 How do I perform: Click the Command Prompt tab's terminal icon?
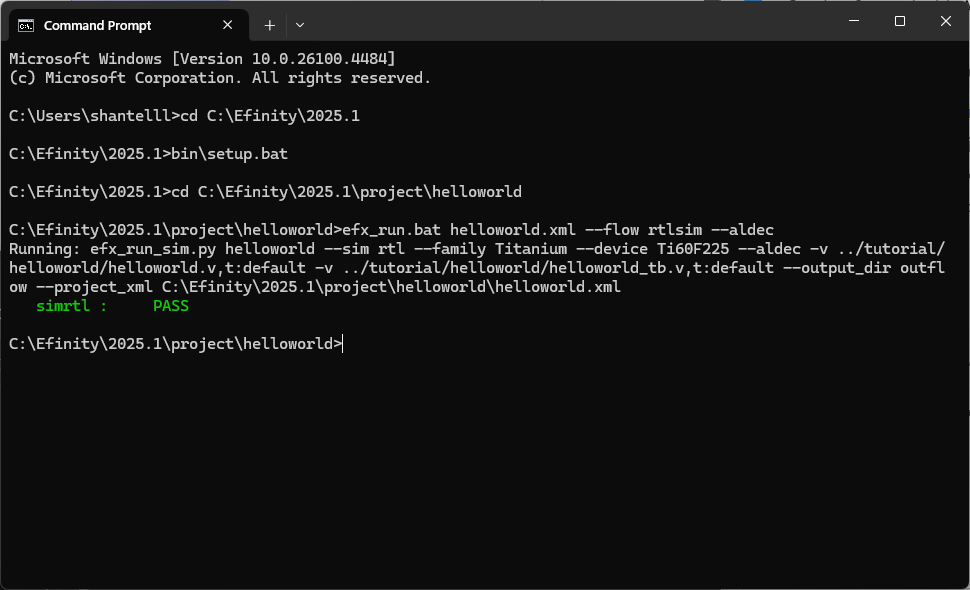[x=26, y=25]
